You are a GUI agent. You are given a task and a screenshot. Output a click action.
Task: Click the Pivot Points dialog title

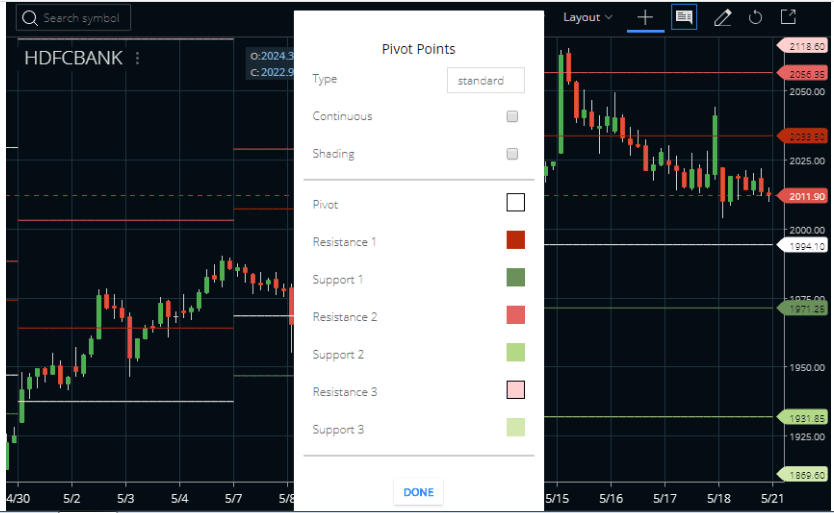pos(419,49)
